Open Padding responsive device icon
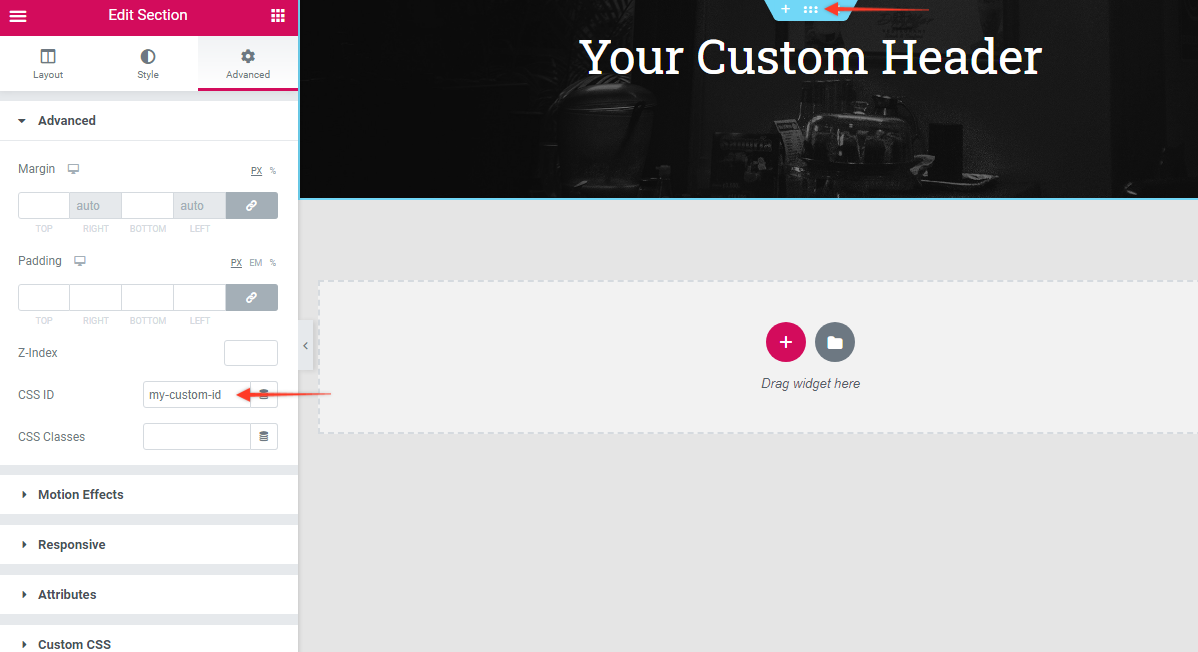The image size is (1198, 652). click(x=79, y=261)
